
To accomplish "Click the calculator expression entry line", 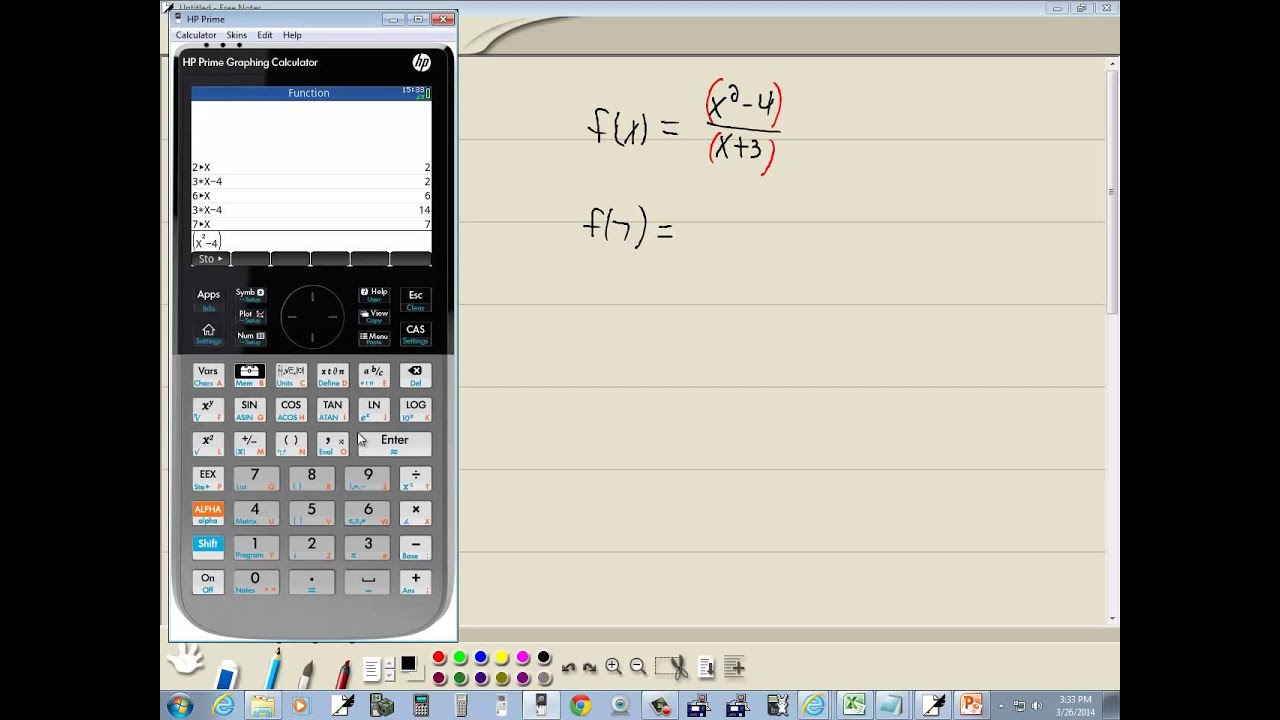I will pos(311,242).
